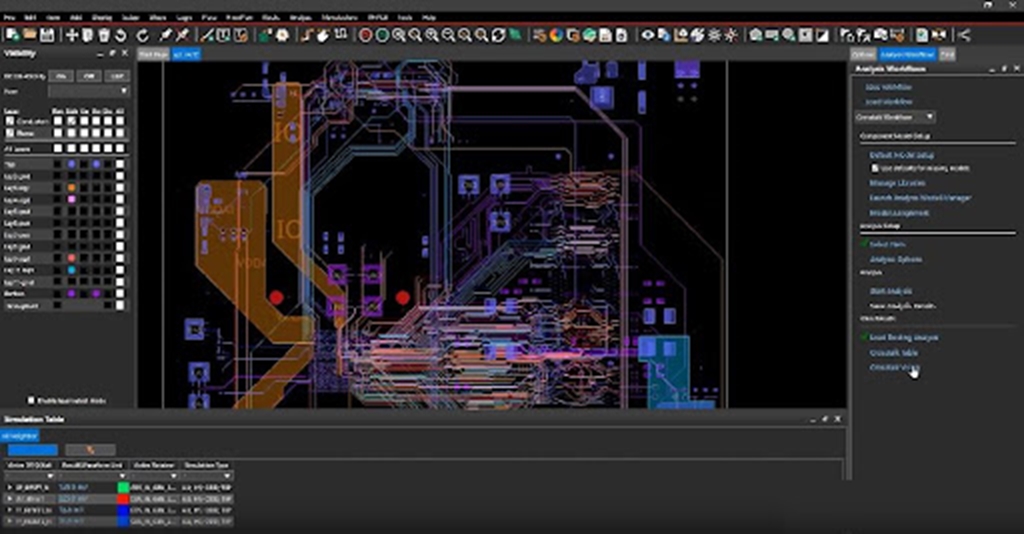The image size is (1024, 534).
Task: Click the orange layer color swatch
Action: [71, 188]
